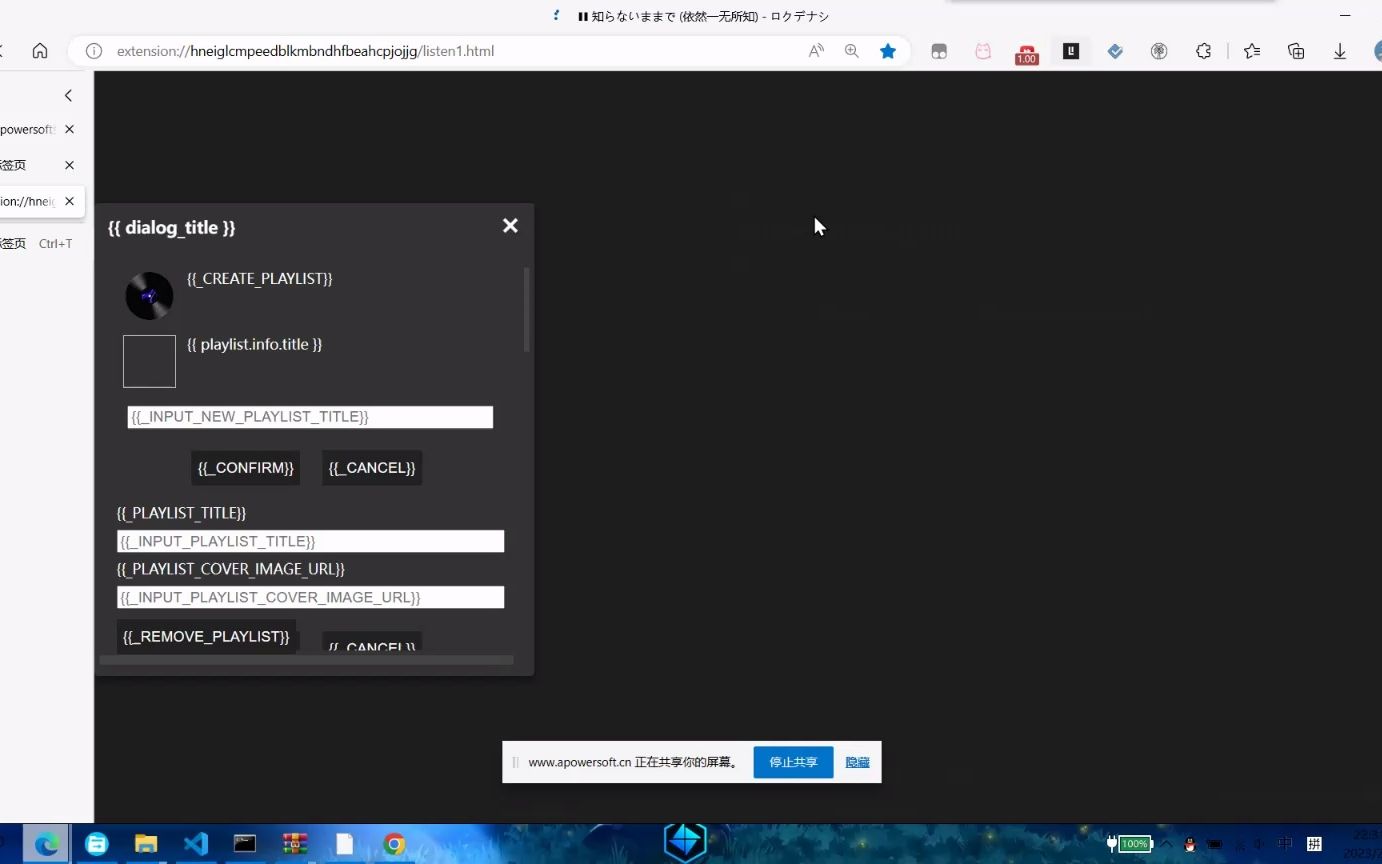Open the Favorites list
The height and width of the screenshot is (864, 1382).
[x=1252, y=51]
